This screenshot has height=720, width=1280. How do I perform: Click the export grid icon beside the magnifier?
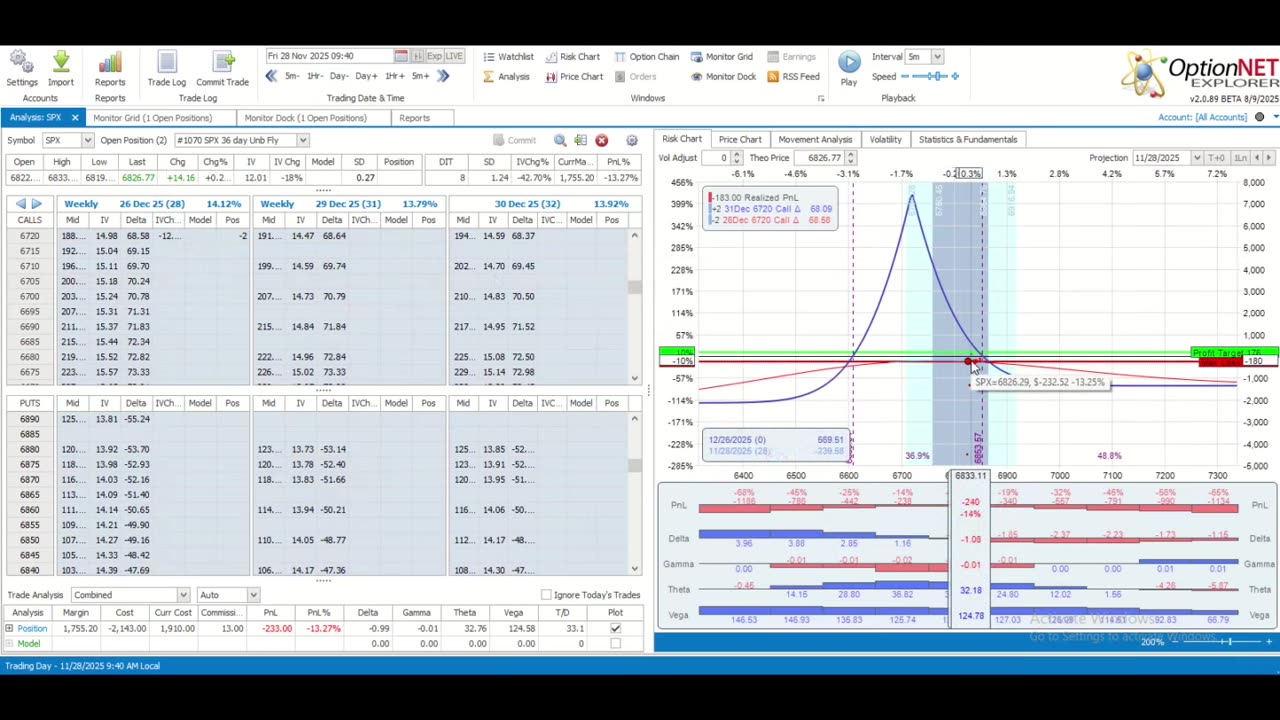[x=580, y=140]
